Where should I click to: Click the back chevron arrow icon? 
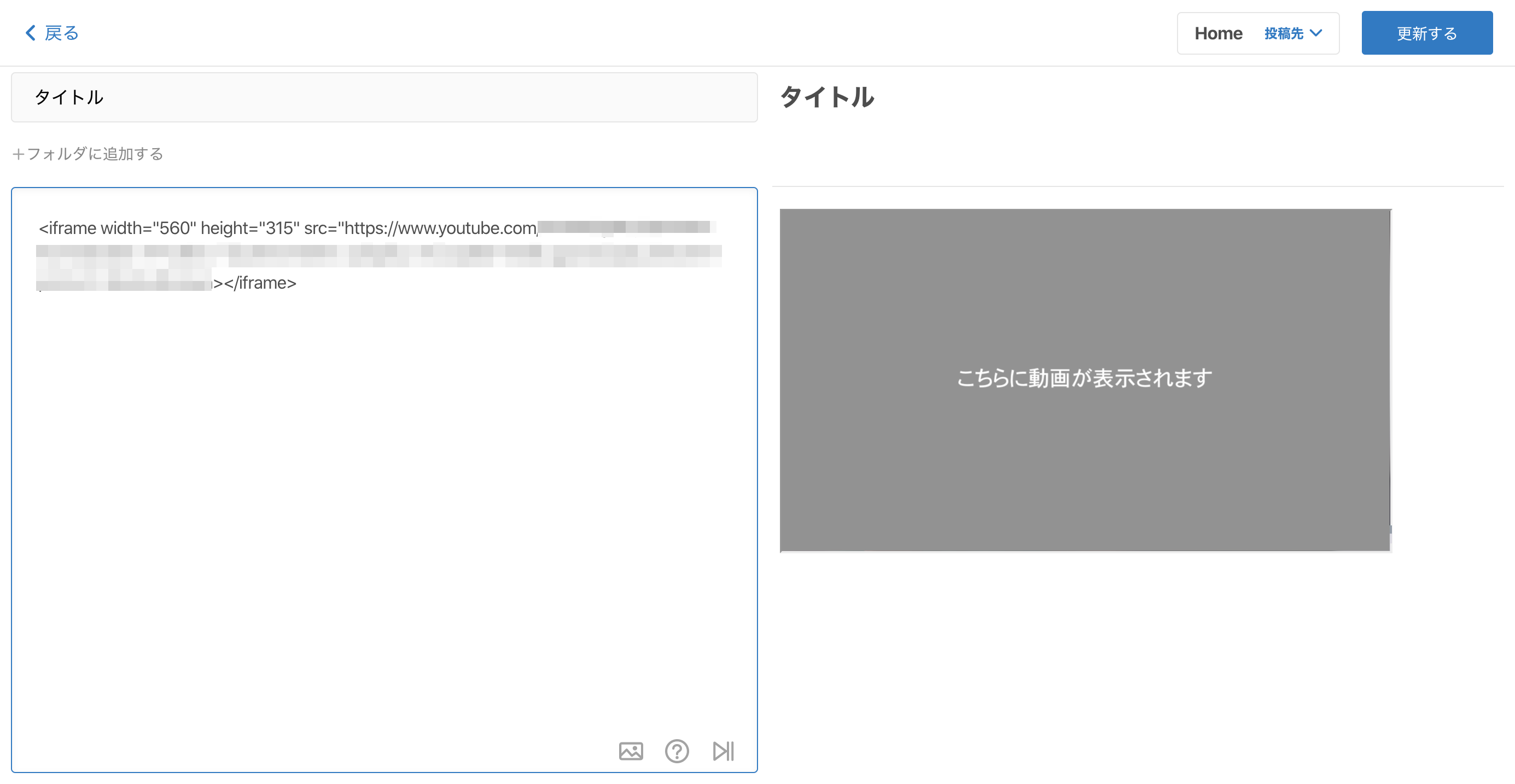click(31, 33)
